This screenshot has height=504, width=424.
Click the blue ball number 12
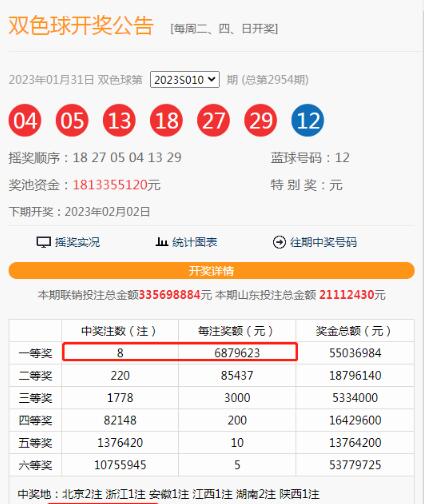[308, 120]
